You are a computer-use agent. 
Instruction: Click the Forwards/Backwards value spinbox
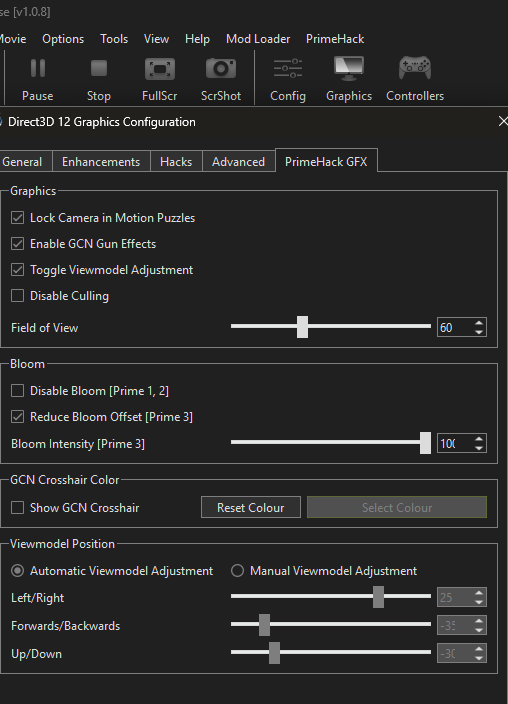pos(462,625)
